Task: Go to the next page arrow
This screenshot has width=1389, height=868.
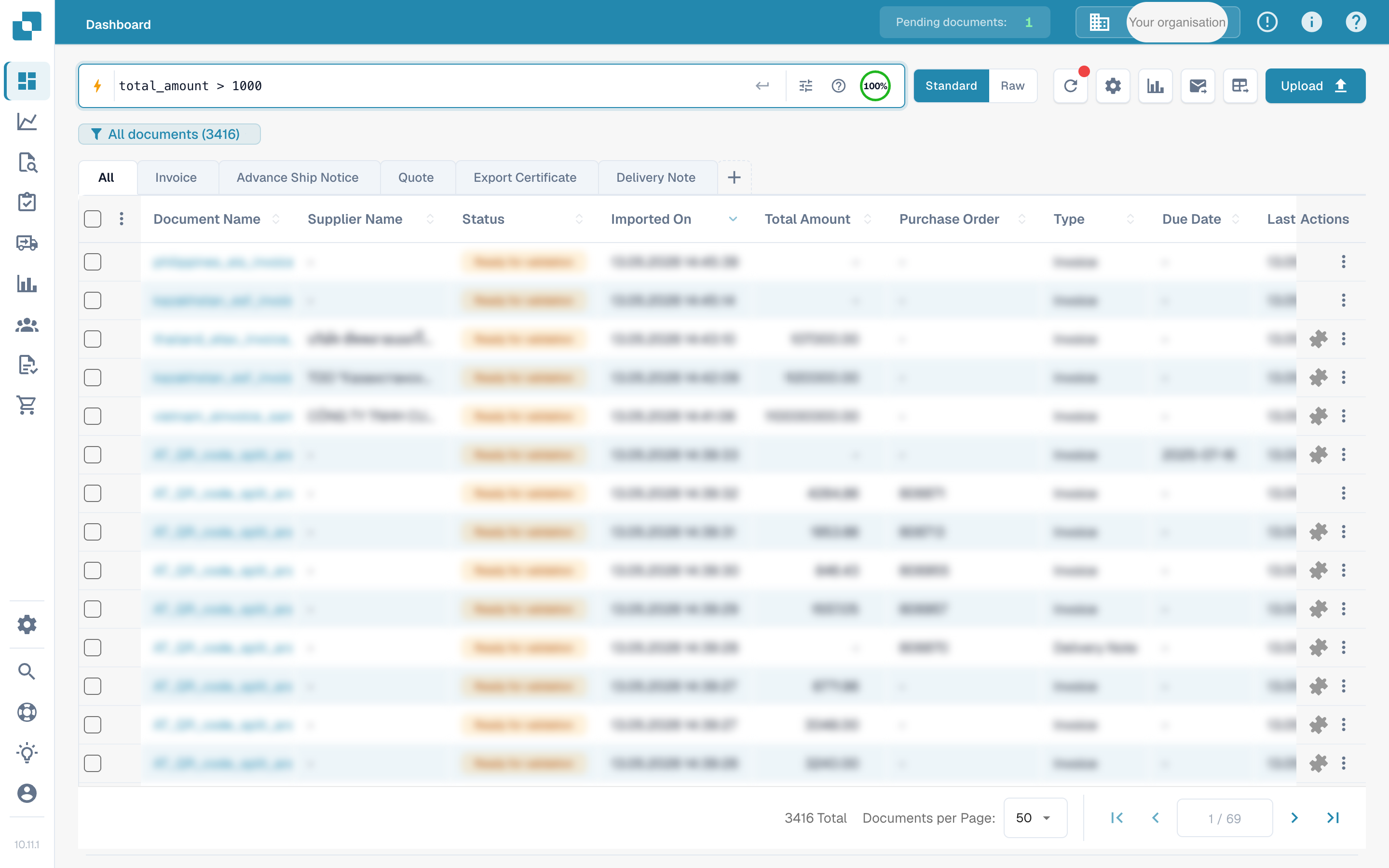Action: click(1294, 817)
